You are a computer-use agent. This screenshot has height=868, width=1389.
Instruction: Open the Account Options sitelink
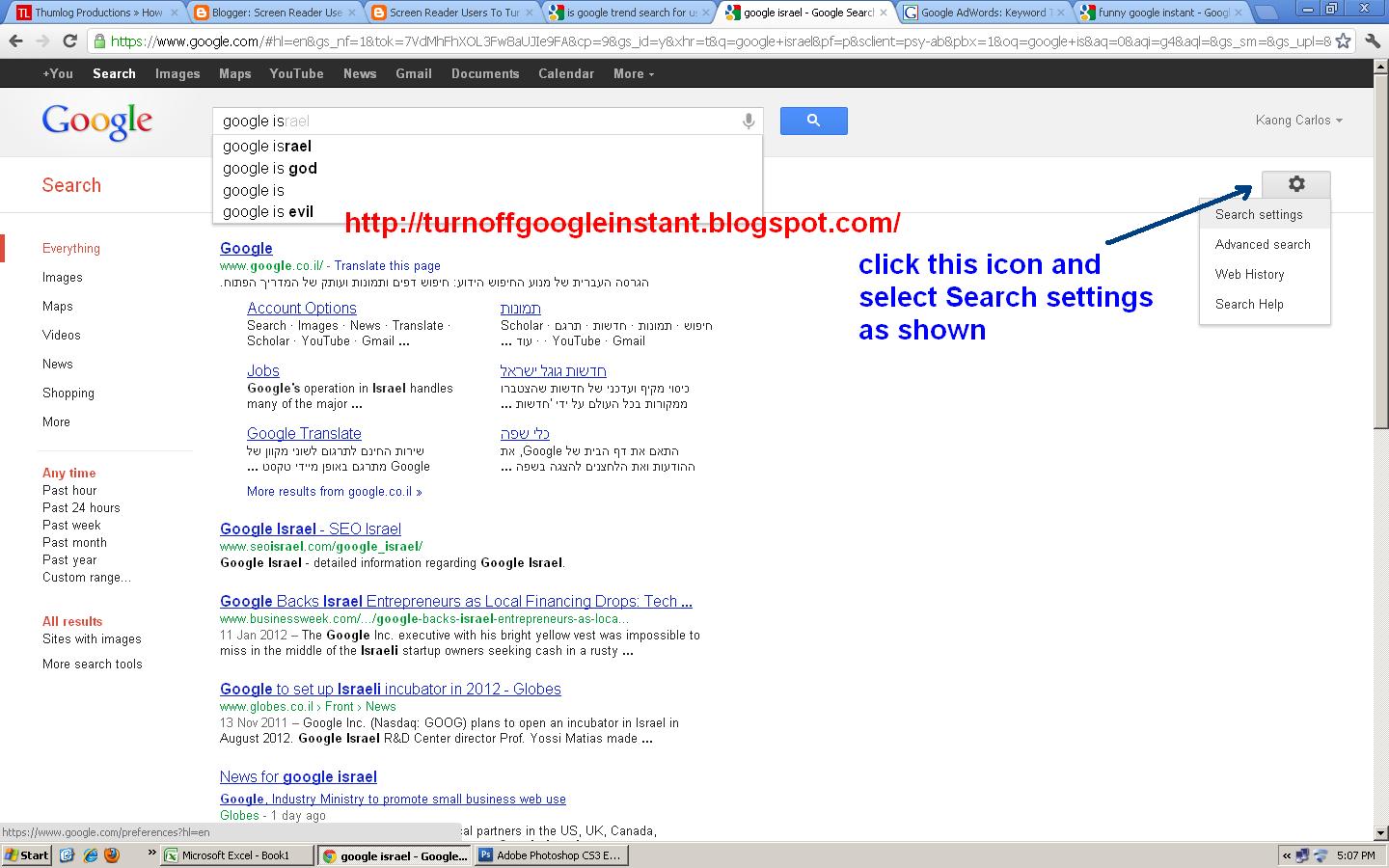click(302, 309)
